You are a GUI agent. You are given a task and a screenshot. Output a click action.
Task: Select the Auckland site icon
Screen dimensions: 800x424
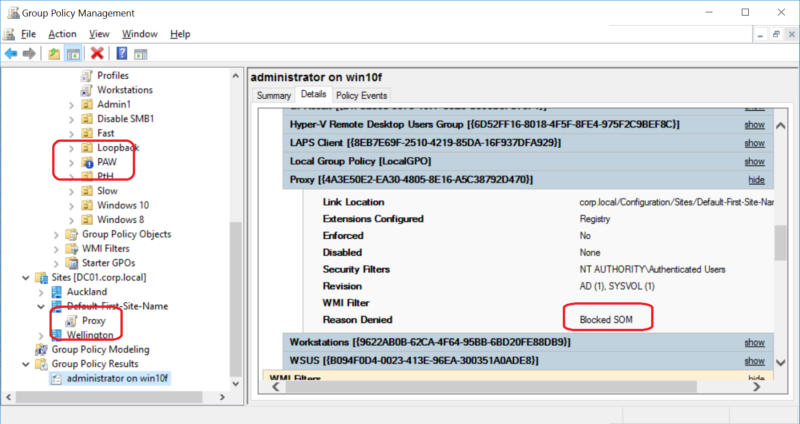coord(57,291)
